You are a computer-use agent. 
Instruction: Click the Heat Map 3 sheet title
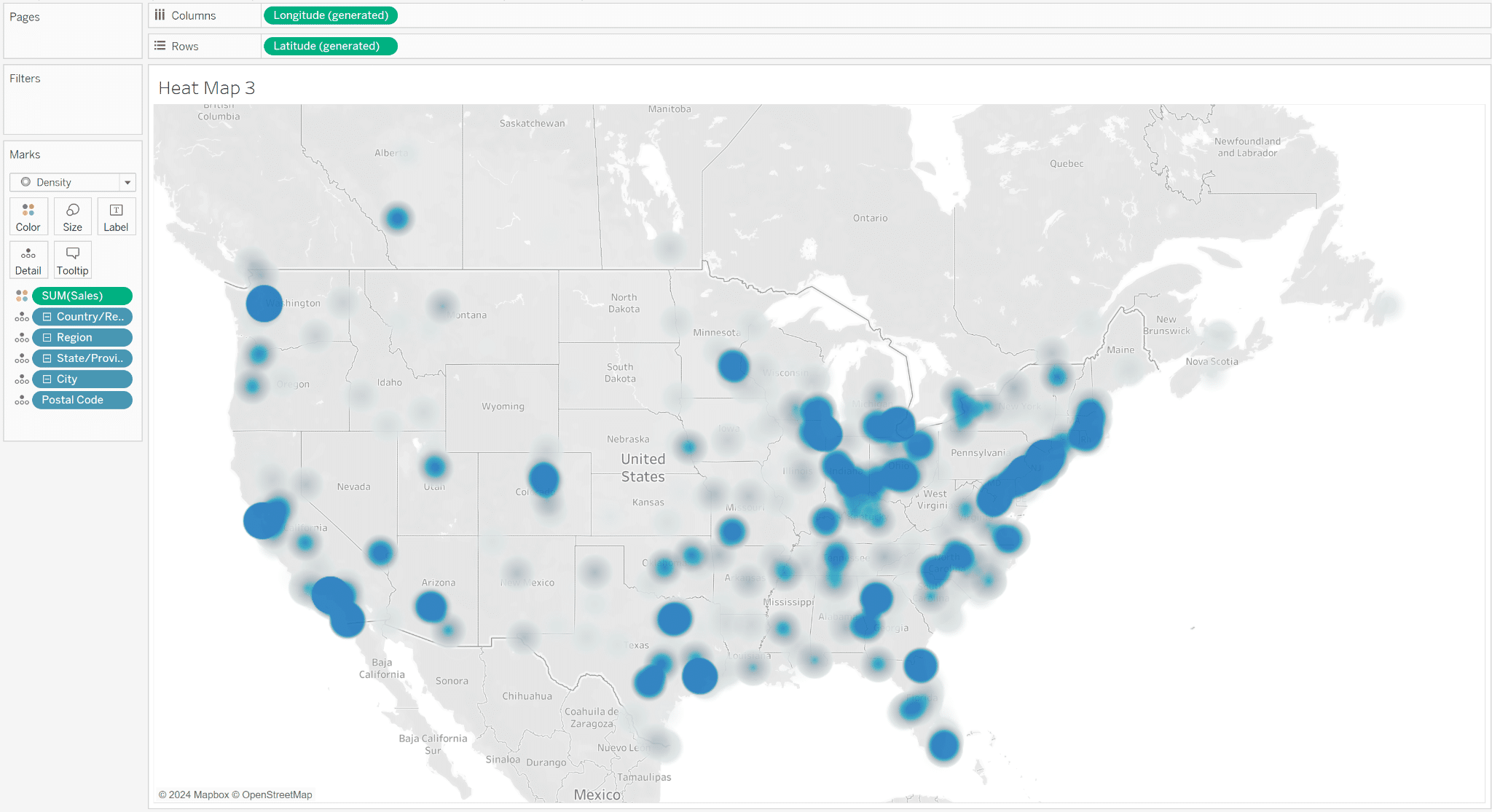[x=206, y=87]
